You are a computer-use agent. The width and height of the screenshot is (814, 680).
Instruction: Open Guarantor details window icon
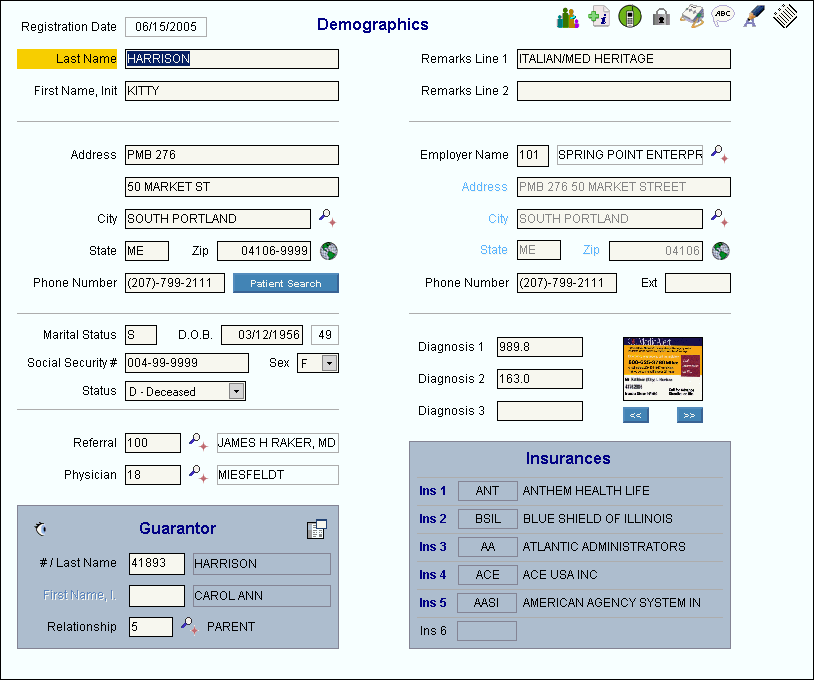tap(317, 529)
